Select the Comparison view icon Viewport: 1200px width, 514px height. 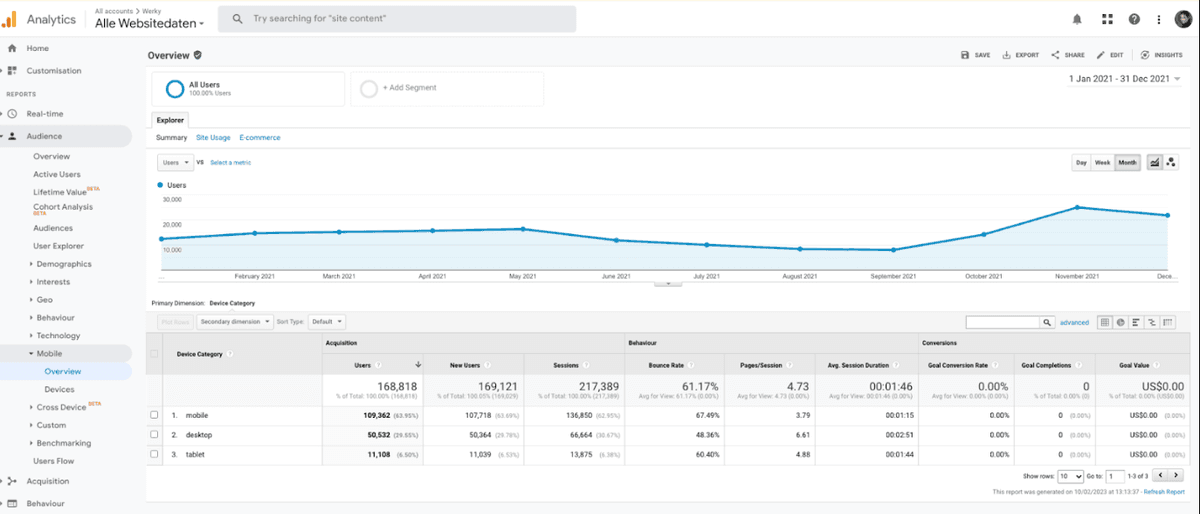tap(1152, 322)
